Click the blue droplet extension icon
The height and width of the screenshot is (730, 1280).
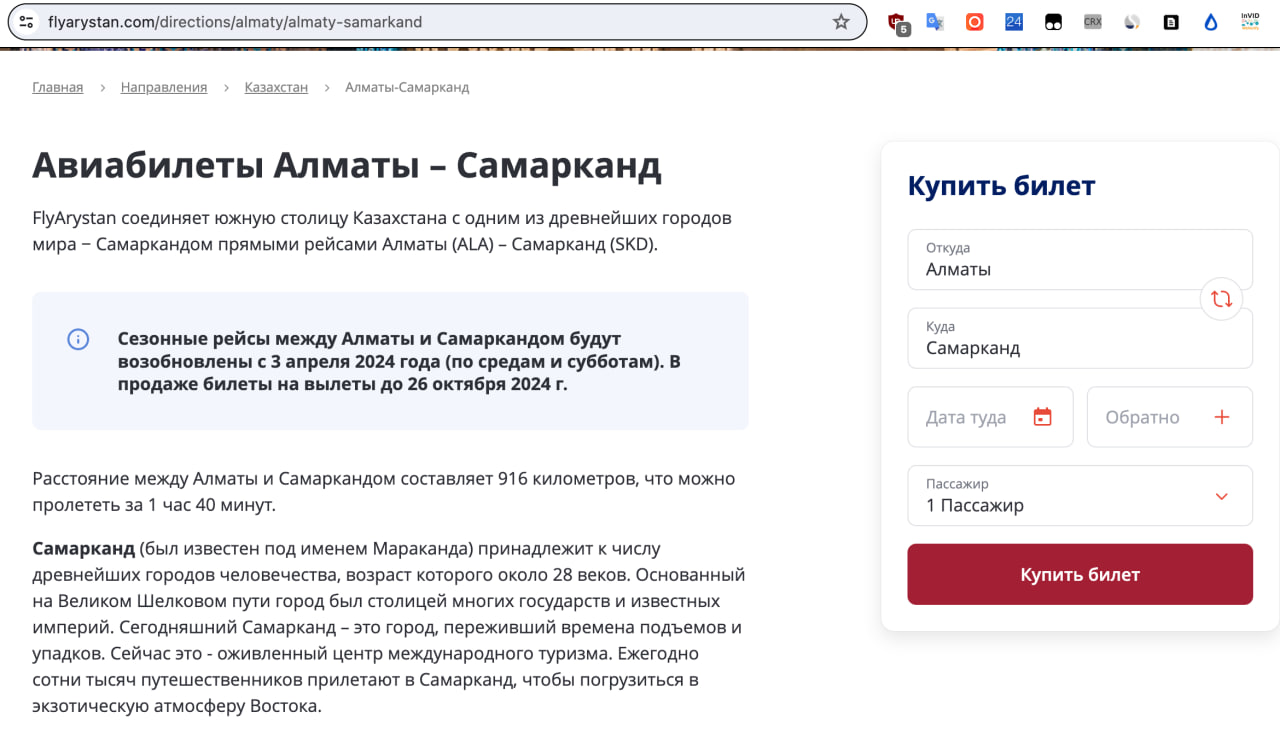[1211, 22]
